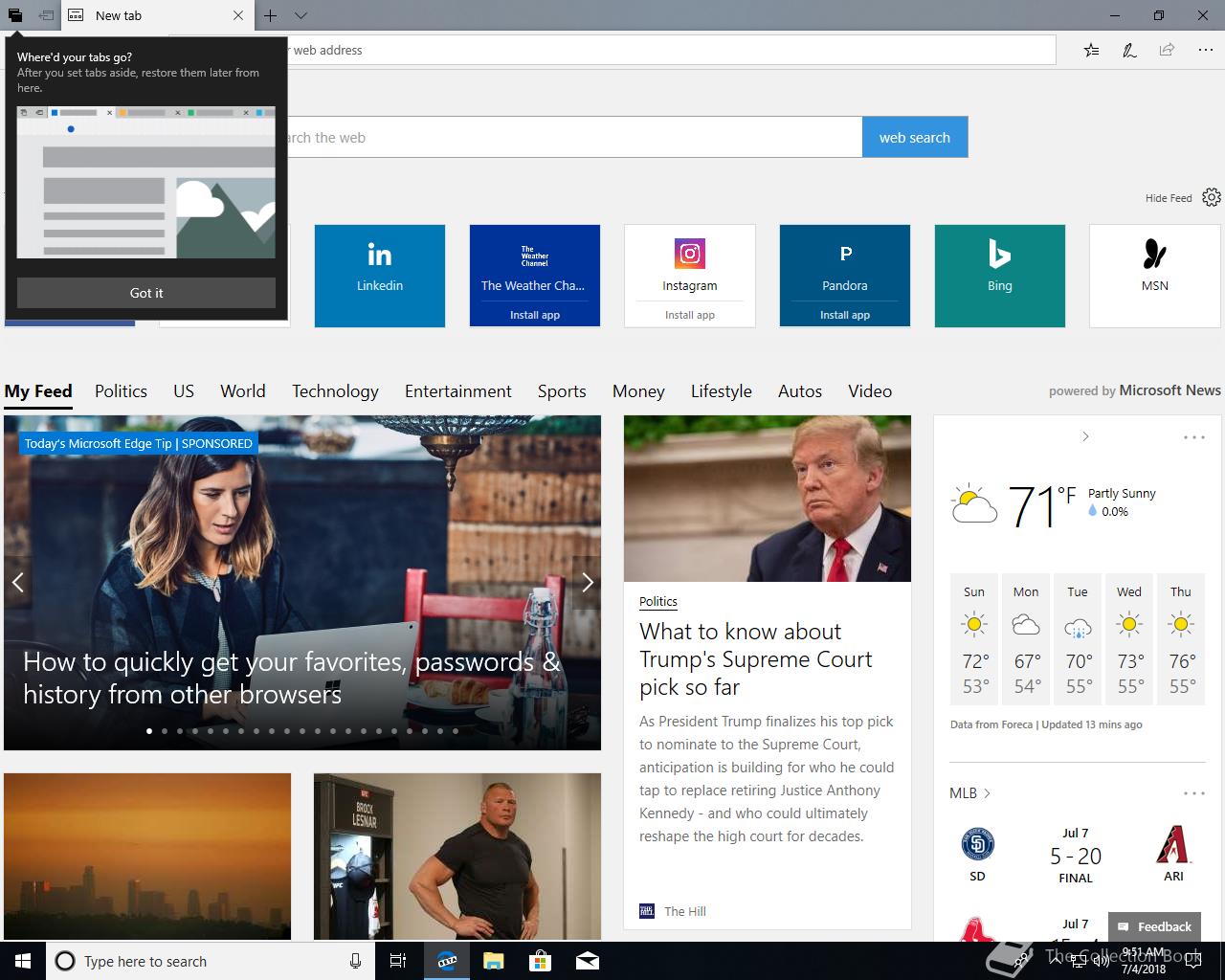Dismiss tooltip with Got it button
Viewport: 1225px width, 980px height.
146,293
